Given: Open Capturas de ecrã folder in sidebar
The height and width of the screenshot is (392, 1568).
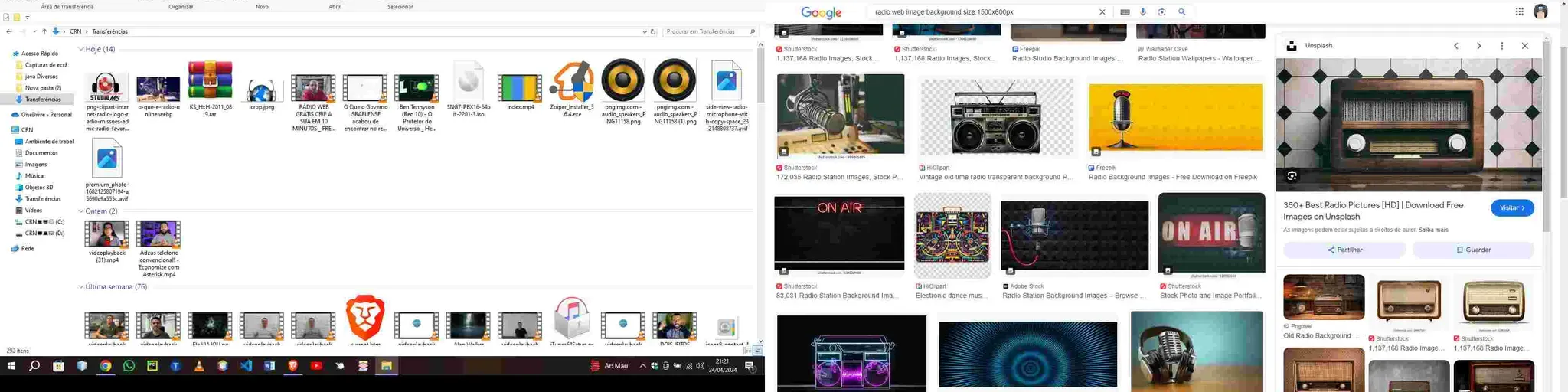Looking at the screenshot, I should 46,65.
